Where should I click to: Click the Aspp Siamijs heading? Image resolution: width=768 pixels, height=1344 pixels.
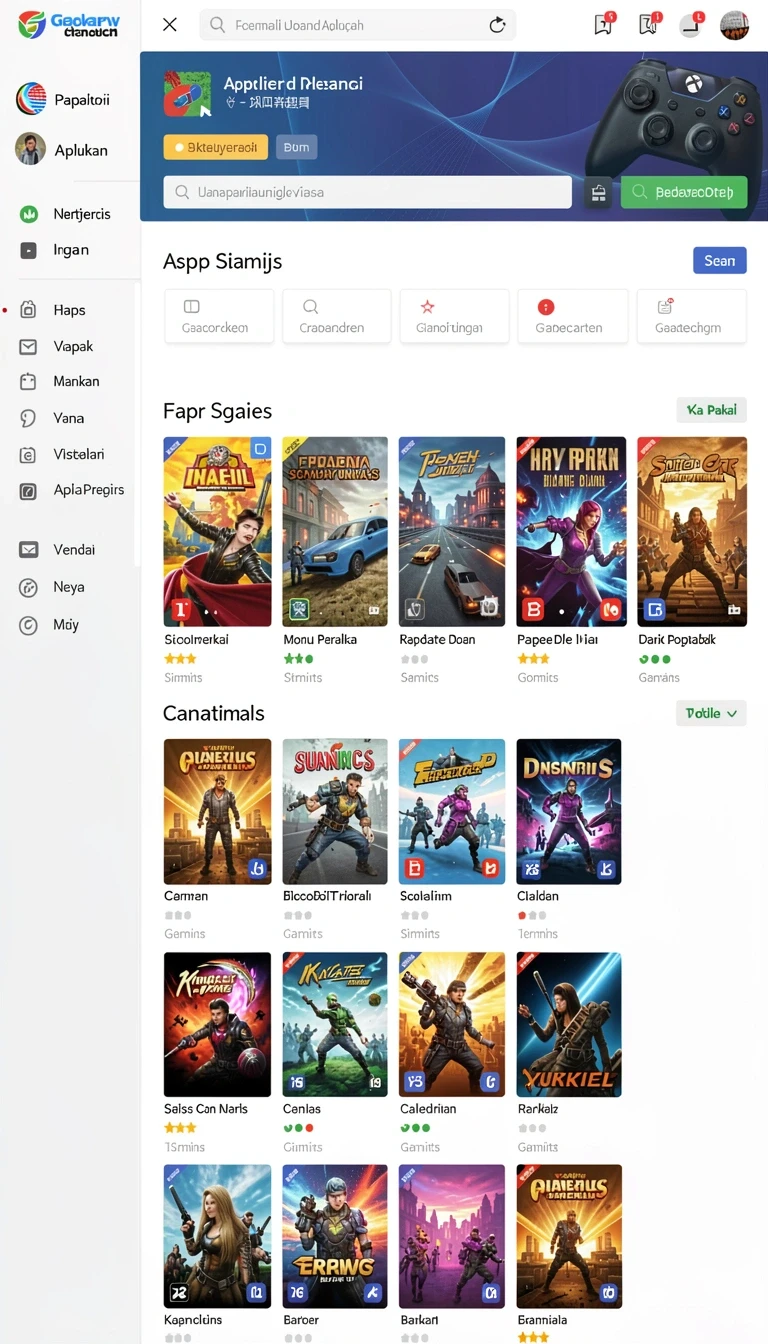point(222,262)
